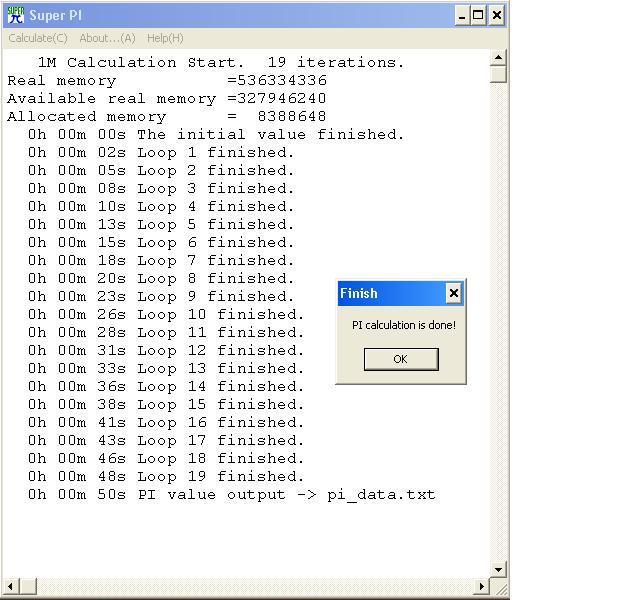Click the 'Loop 8 finished.' line

click(x=161, y=278)
